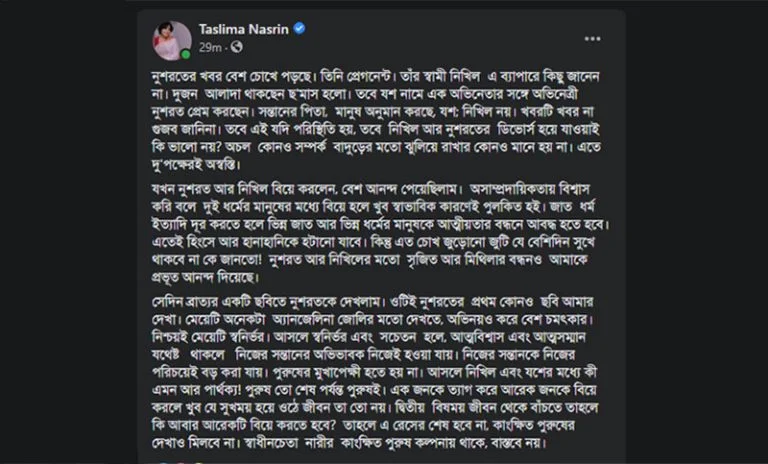The height and width of the screenshot is (464, 768).
Task: Open the three-dots post options menu
Action: click(x=592, y=39)
